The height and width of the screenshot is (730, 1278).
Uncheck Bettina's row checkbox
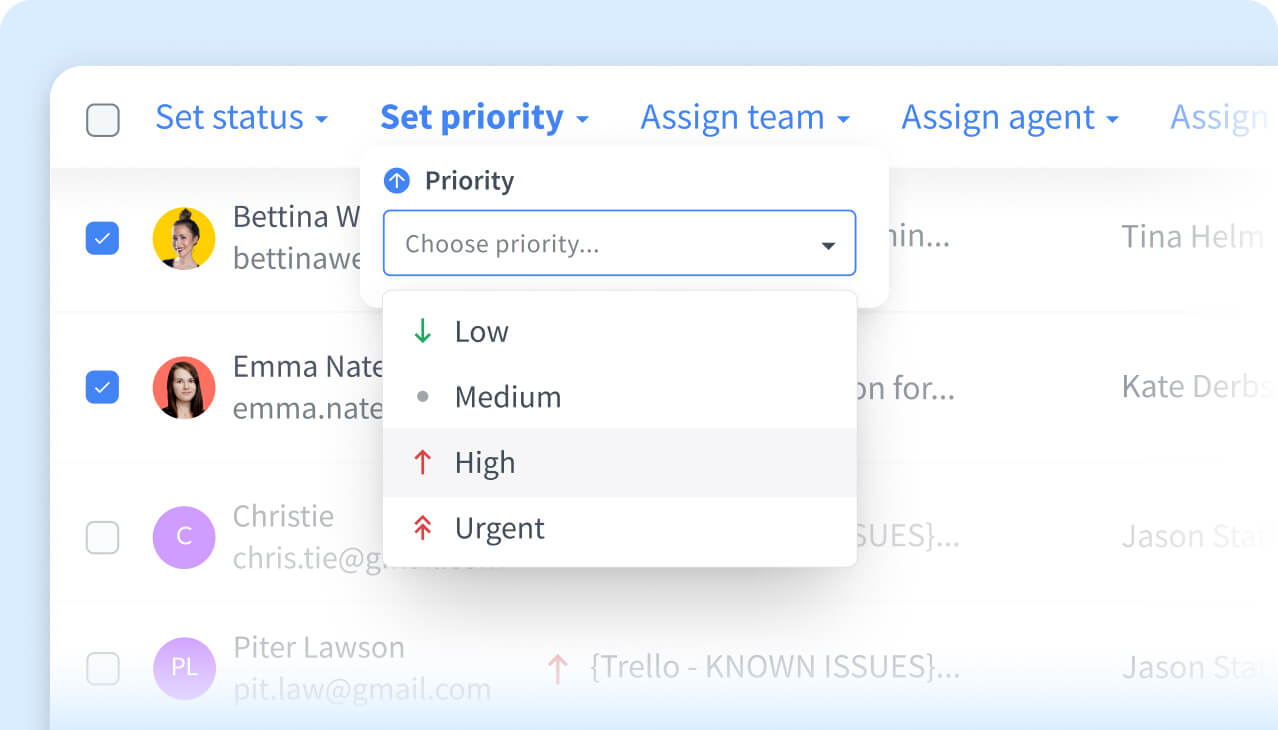[102, 238]
